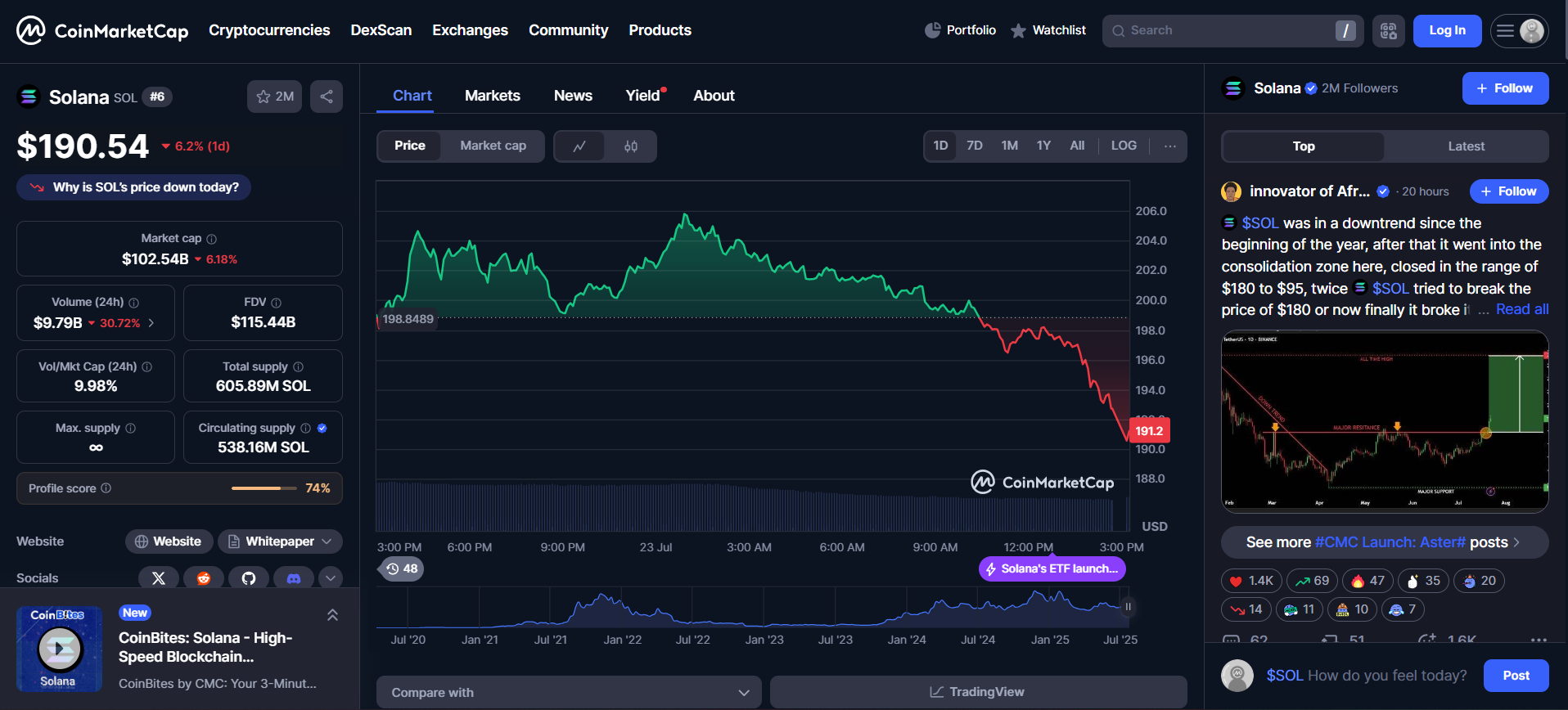This screenshot has width=1568, height=710.
Task: Collapse the CoinBites card chevron
Action: pos(333,615)
